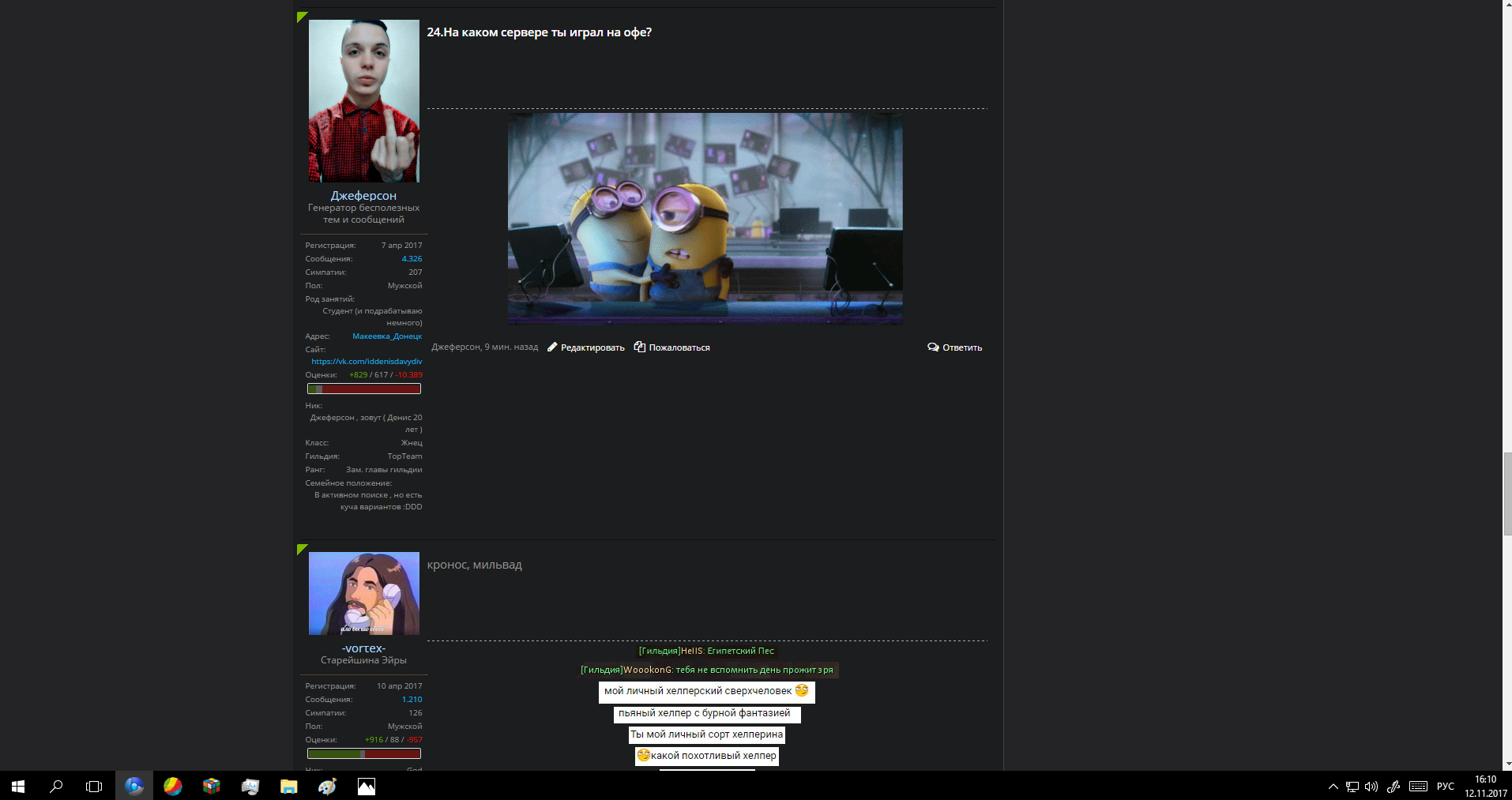Screen dimensions: 1512x800
Task: Click -vortex- positive rating '+916'
Action: 374,740
